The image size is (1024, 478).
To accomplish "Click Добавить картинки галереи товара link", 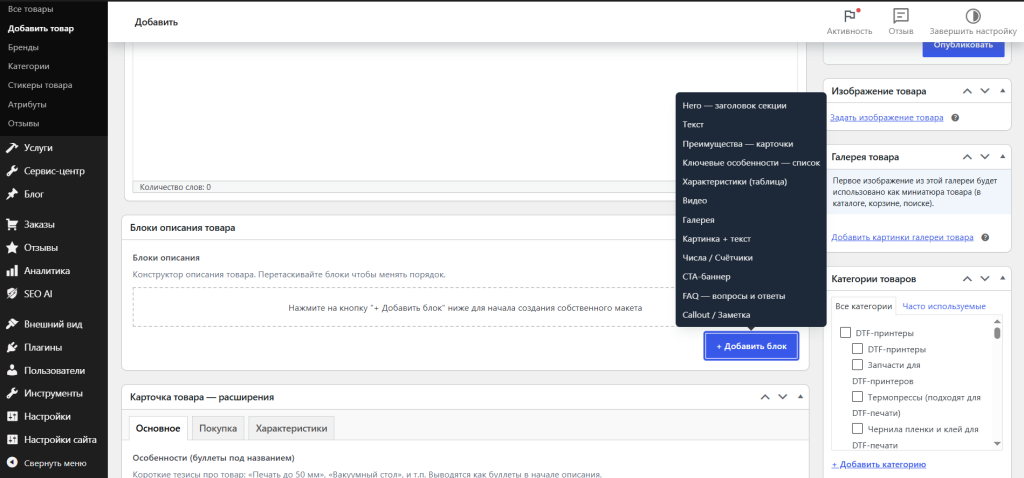I will point(902,238).
